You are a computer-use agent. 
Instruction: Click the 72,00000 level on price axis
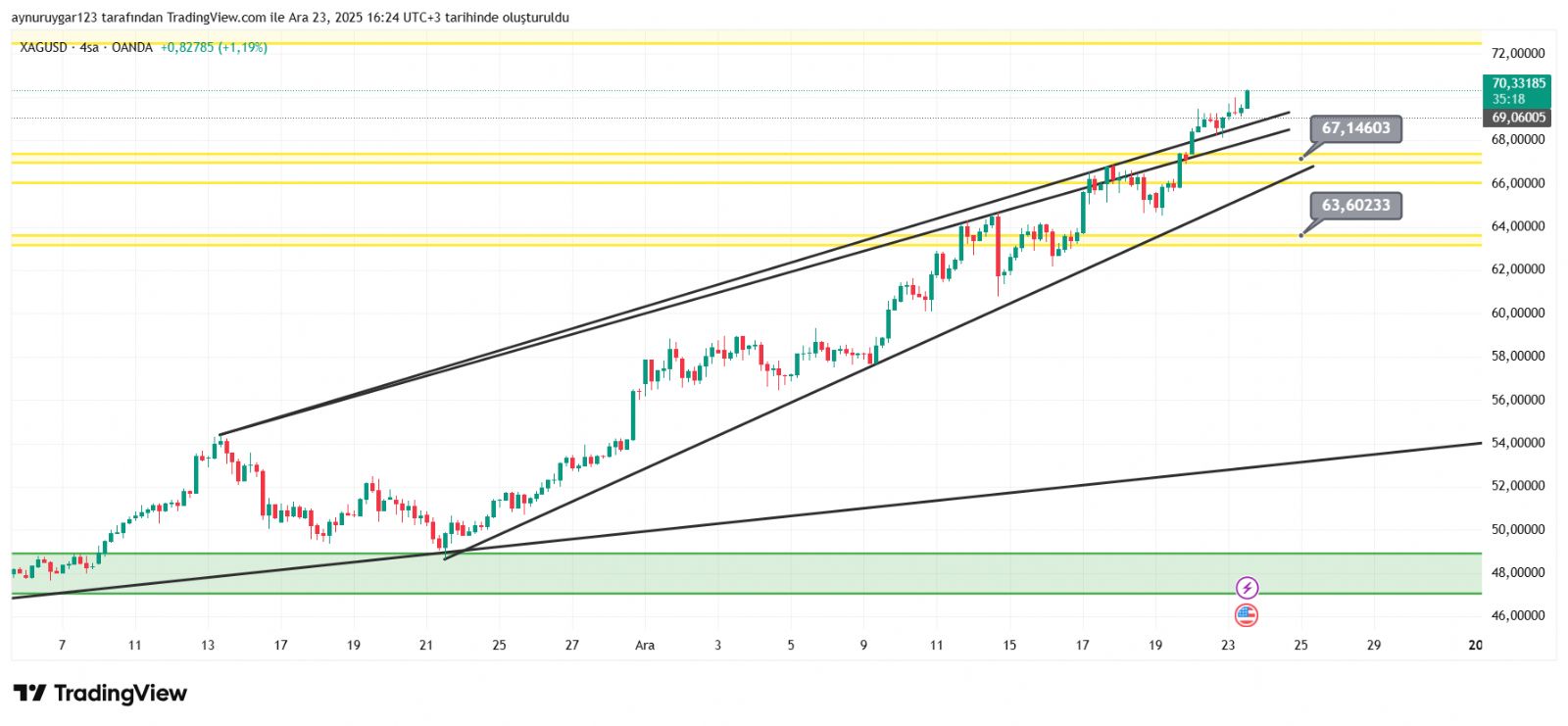pos(1518,53)
